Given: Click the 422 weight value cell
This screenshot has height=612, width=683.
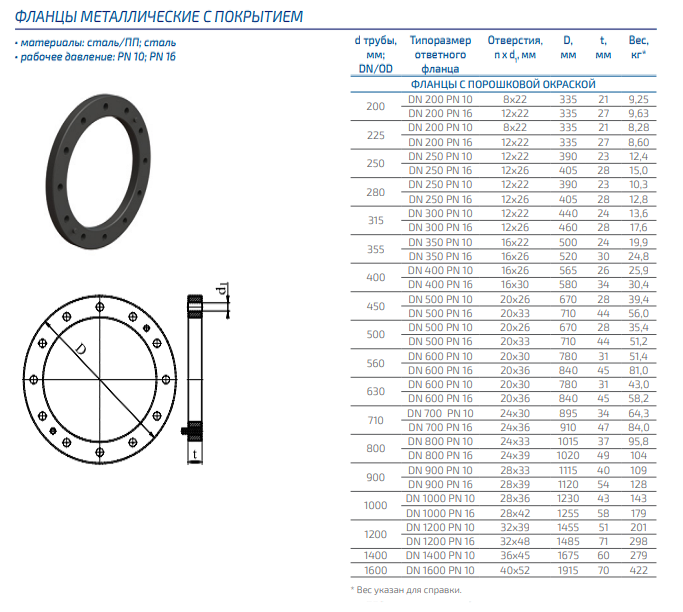Looking at the screenshot, I should [638, 570].
